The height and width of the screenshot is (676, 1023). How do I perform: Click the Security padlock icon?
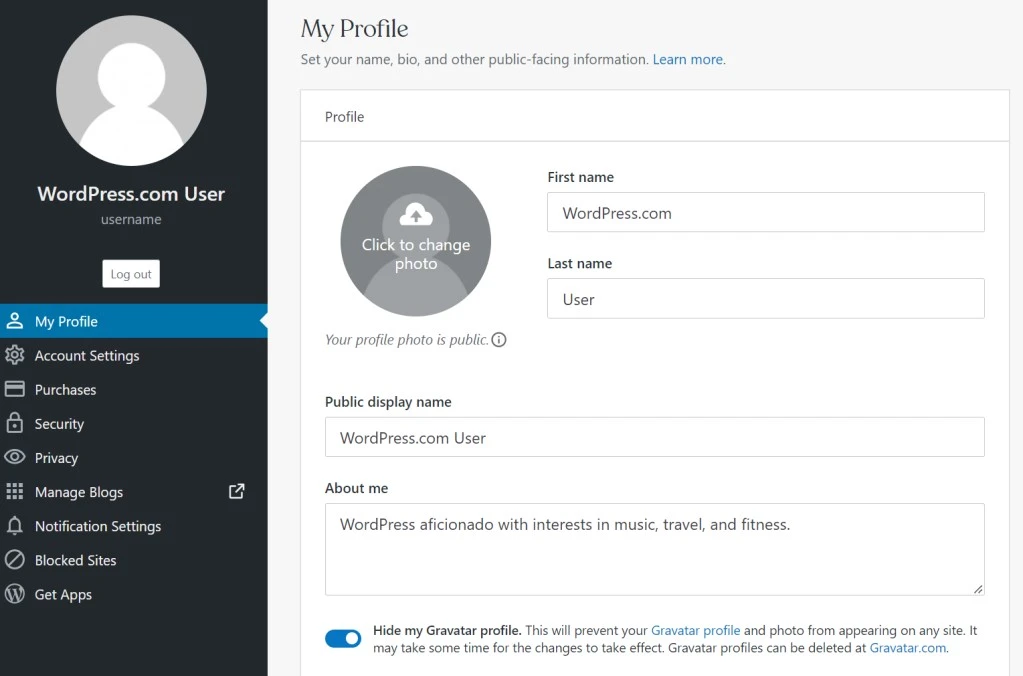[x=14, y=423]
